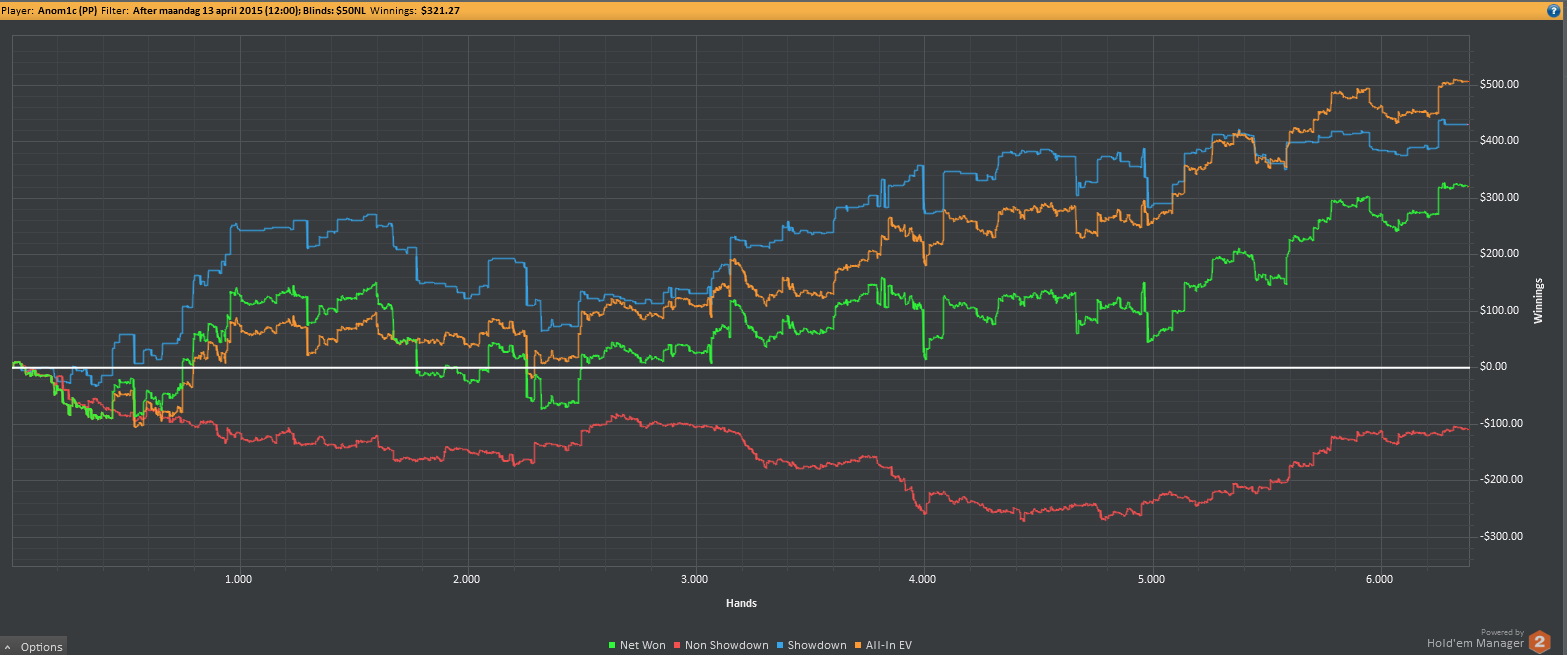Click the $400.00 y-axis label
1567x655 pixels.
click(x=1499, y=141)
